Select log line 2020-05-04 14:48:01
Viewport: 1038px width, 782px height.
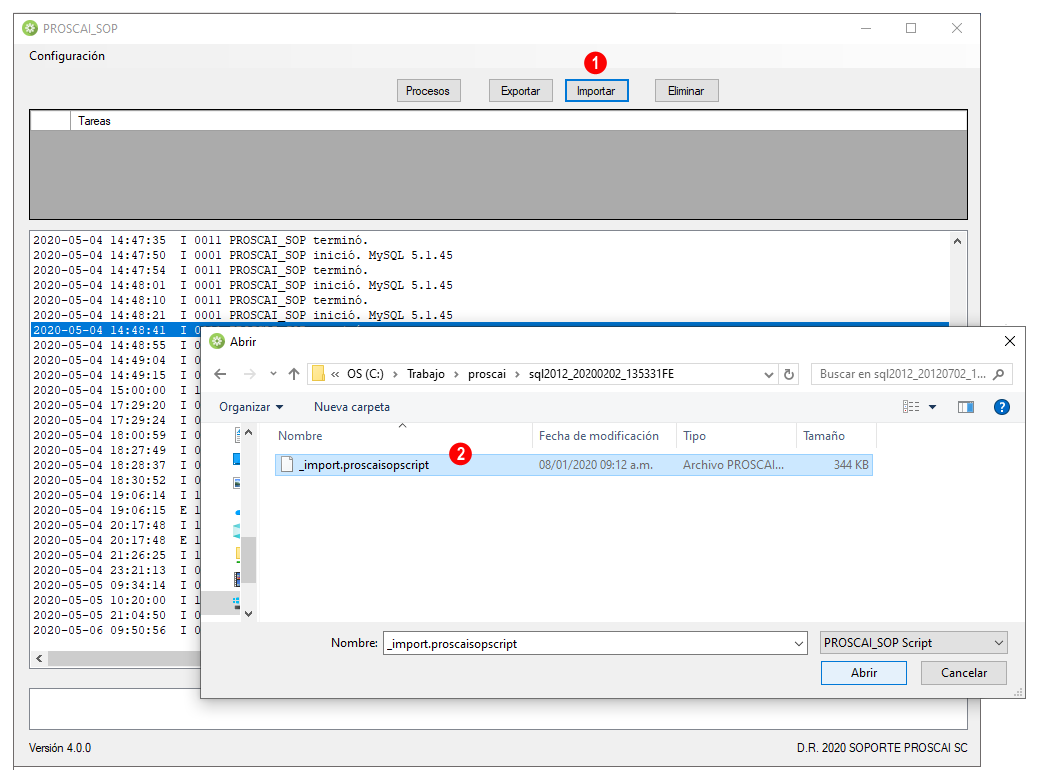pyautogui.click(x=491, y=285)
